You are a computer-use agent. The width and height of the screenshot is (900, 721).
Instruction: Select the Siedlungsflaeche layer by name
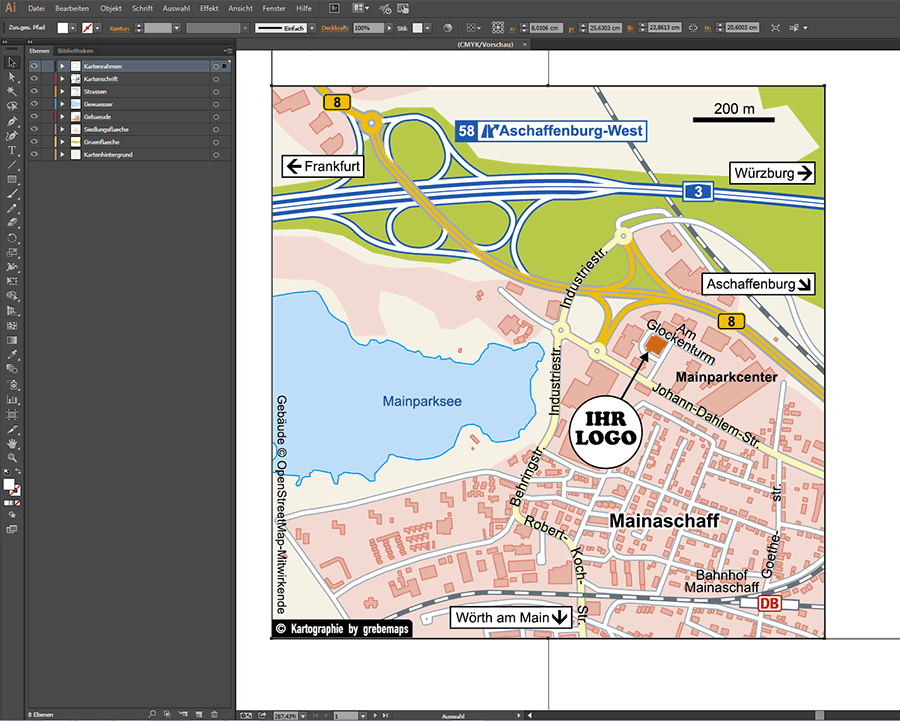106,129
